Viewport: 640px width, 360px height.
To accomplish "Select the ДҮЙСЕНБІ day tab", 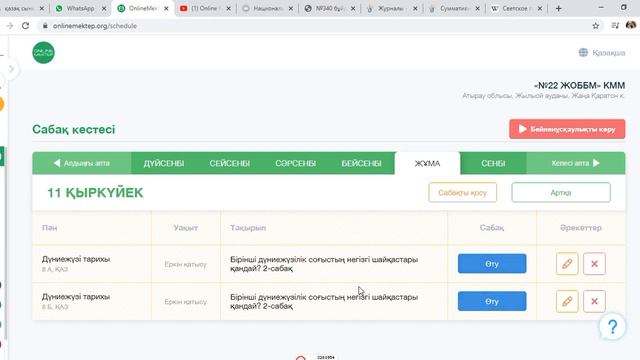I will click(x=164, y=163).
